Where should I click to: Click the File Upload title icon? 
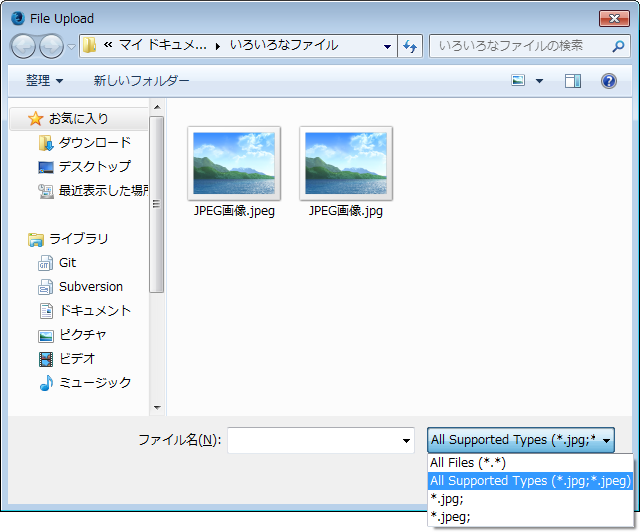18,18
